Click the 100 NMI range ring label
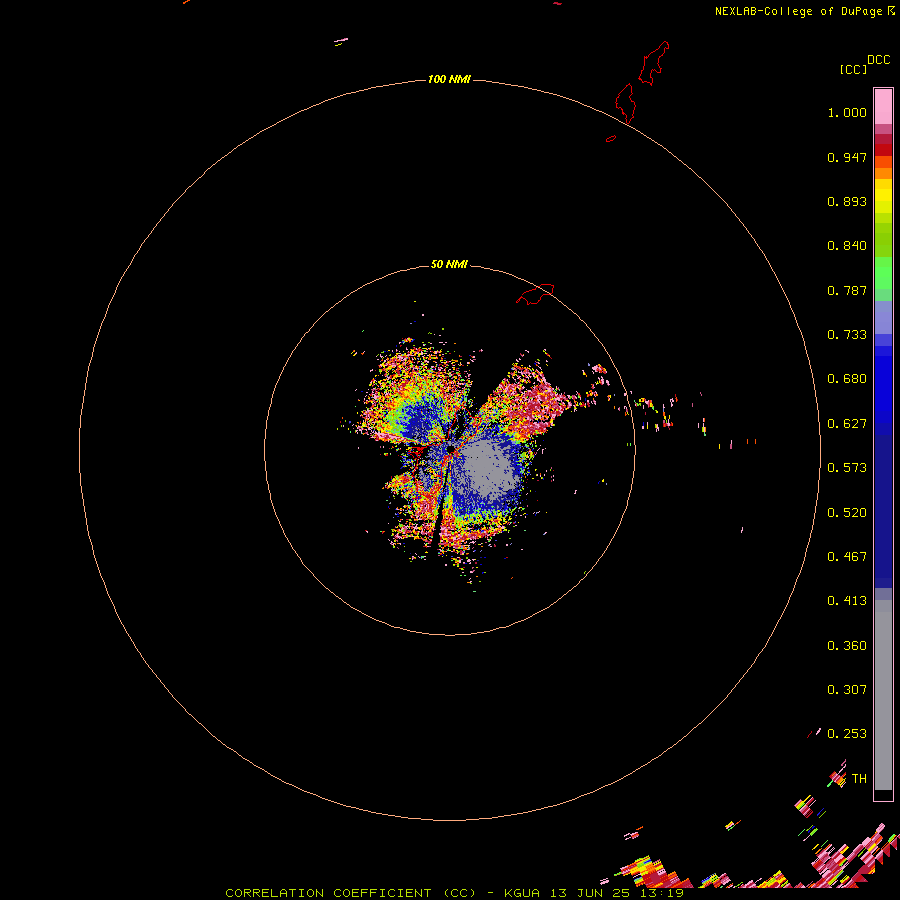The height and width of the screenshot is (900, 900). [449, 79]
